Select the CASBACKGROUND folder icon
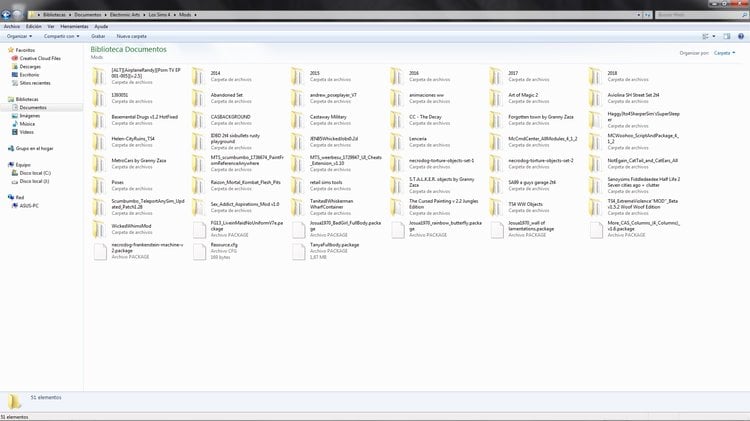Image resolution: width=750 pixels, height=421 pixels. click(x=199, y=120)
